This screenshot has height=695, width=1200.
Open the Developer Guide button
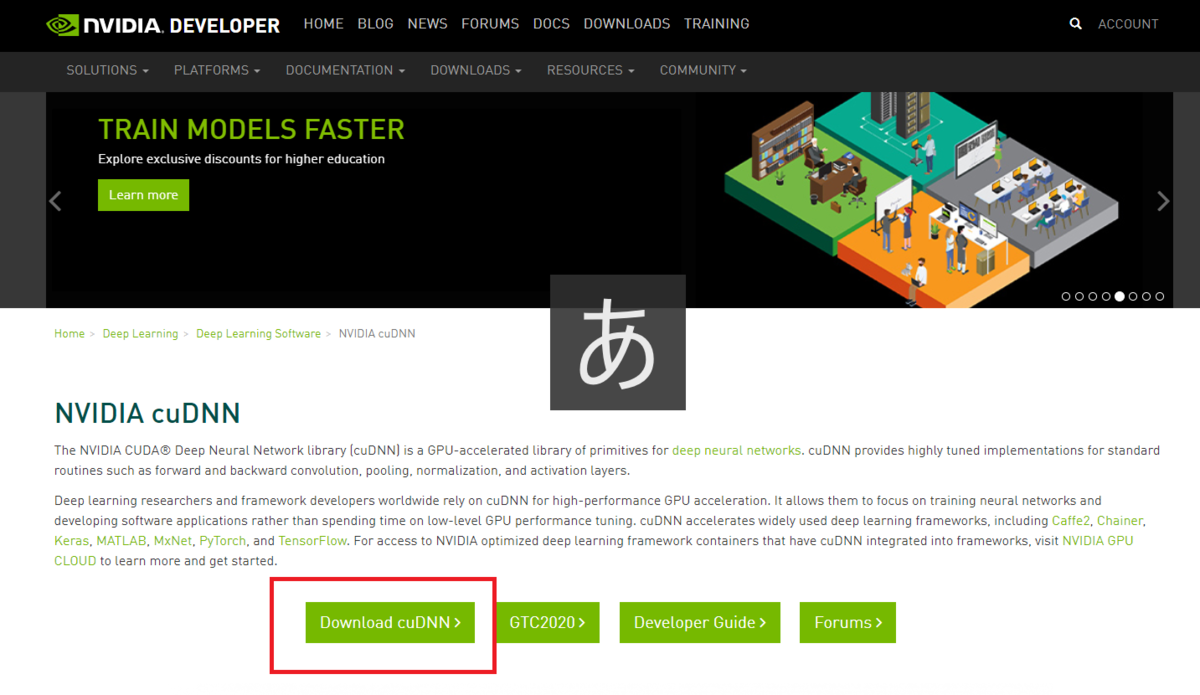(700, 622)
